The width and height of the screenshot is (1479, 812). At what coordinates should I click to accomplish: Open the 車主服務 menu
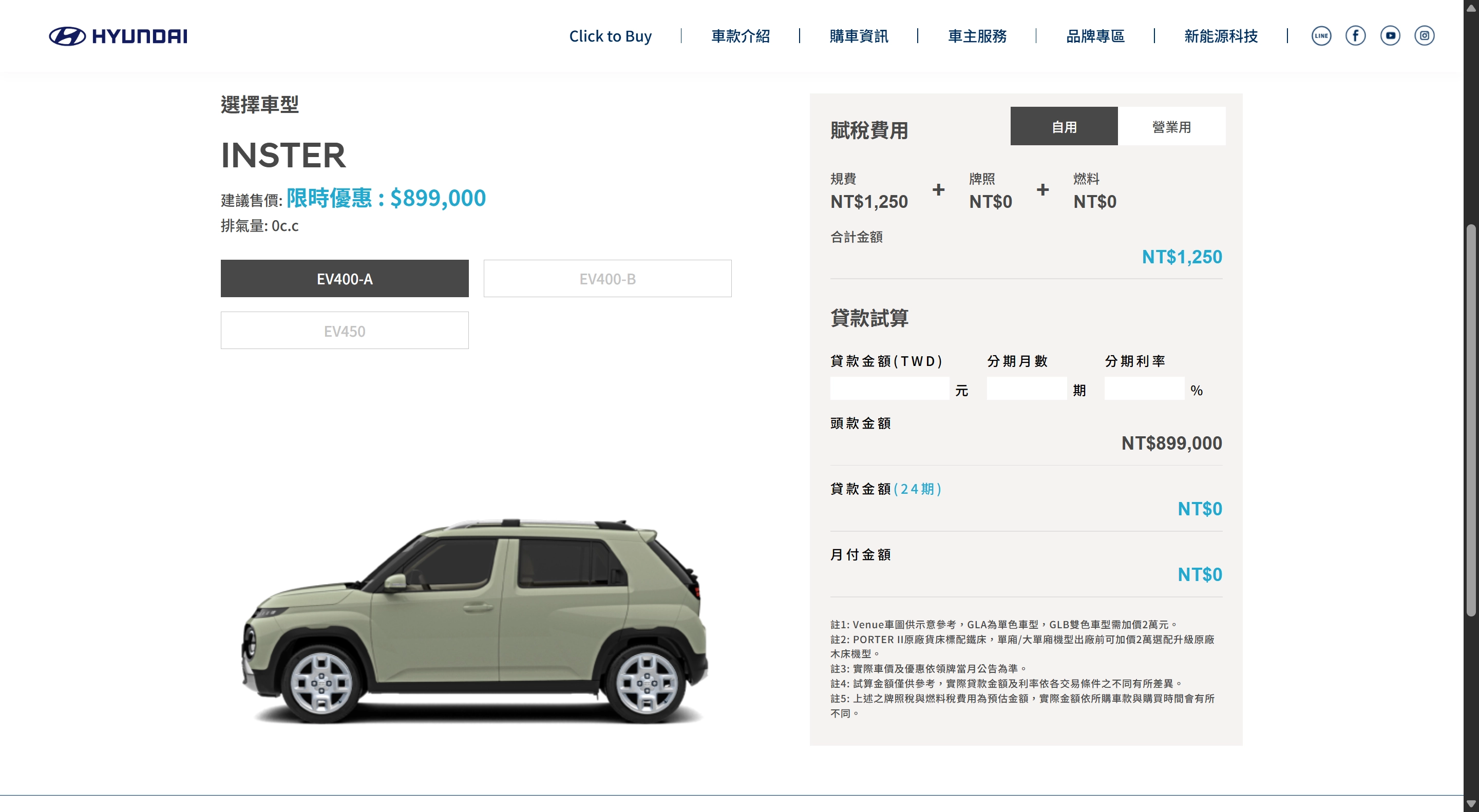(x=977, y=36)
